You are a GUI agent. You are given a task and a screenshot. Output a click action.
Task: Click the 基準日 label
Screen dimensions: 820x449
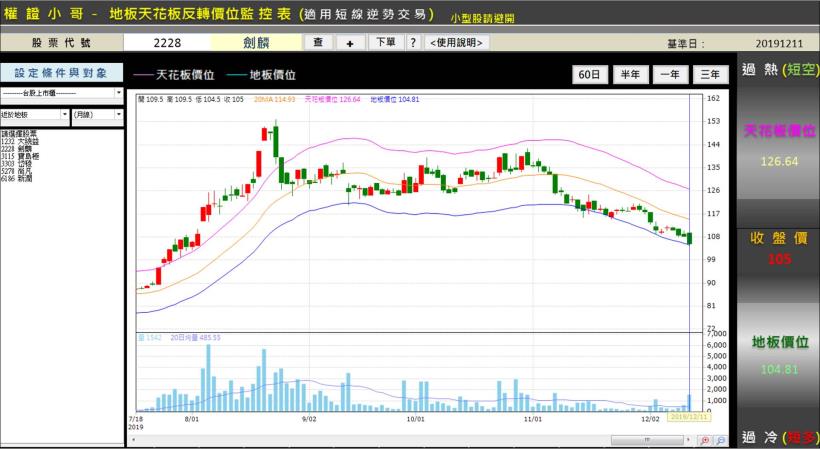click(686, 44)
